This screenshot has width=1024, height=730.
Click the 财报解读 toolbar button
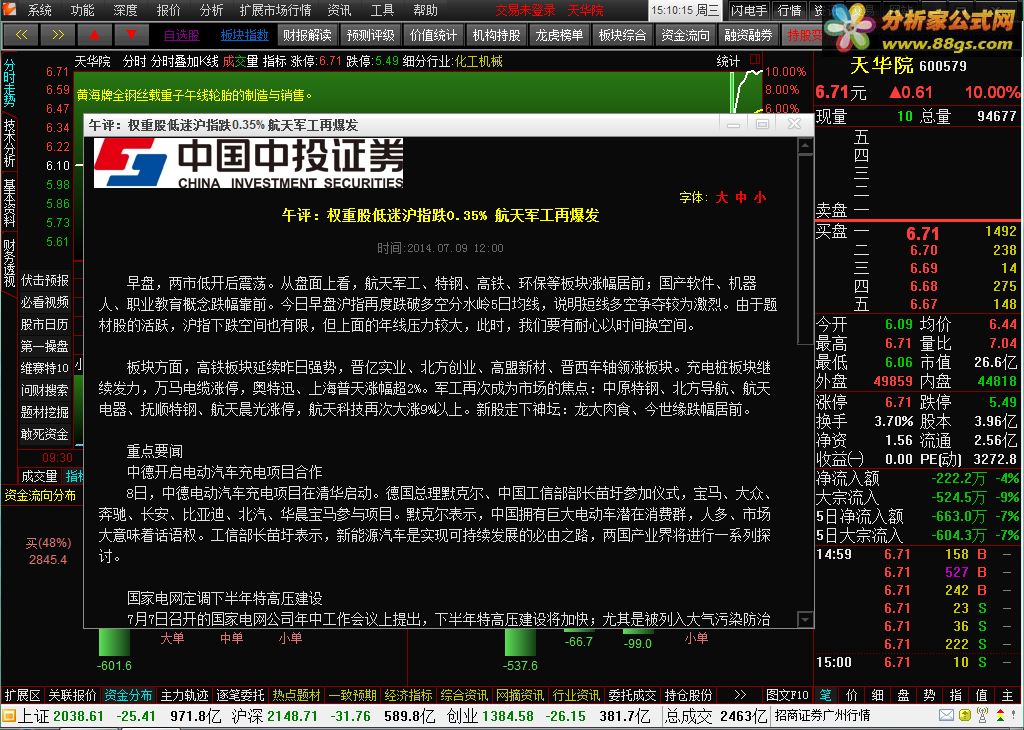click(x=307, y=35)
